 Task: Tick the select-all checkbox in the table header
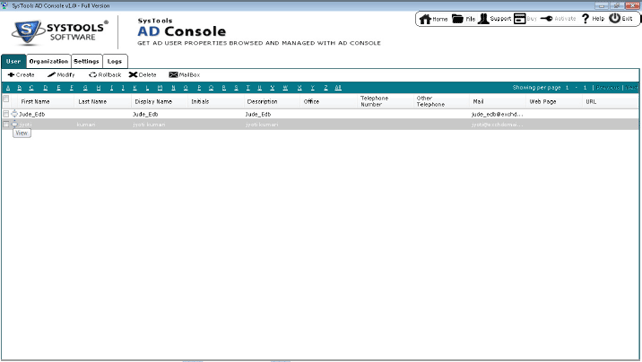(6, 99)
